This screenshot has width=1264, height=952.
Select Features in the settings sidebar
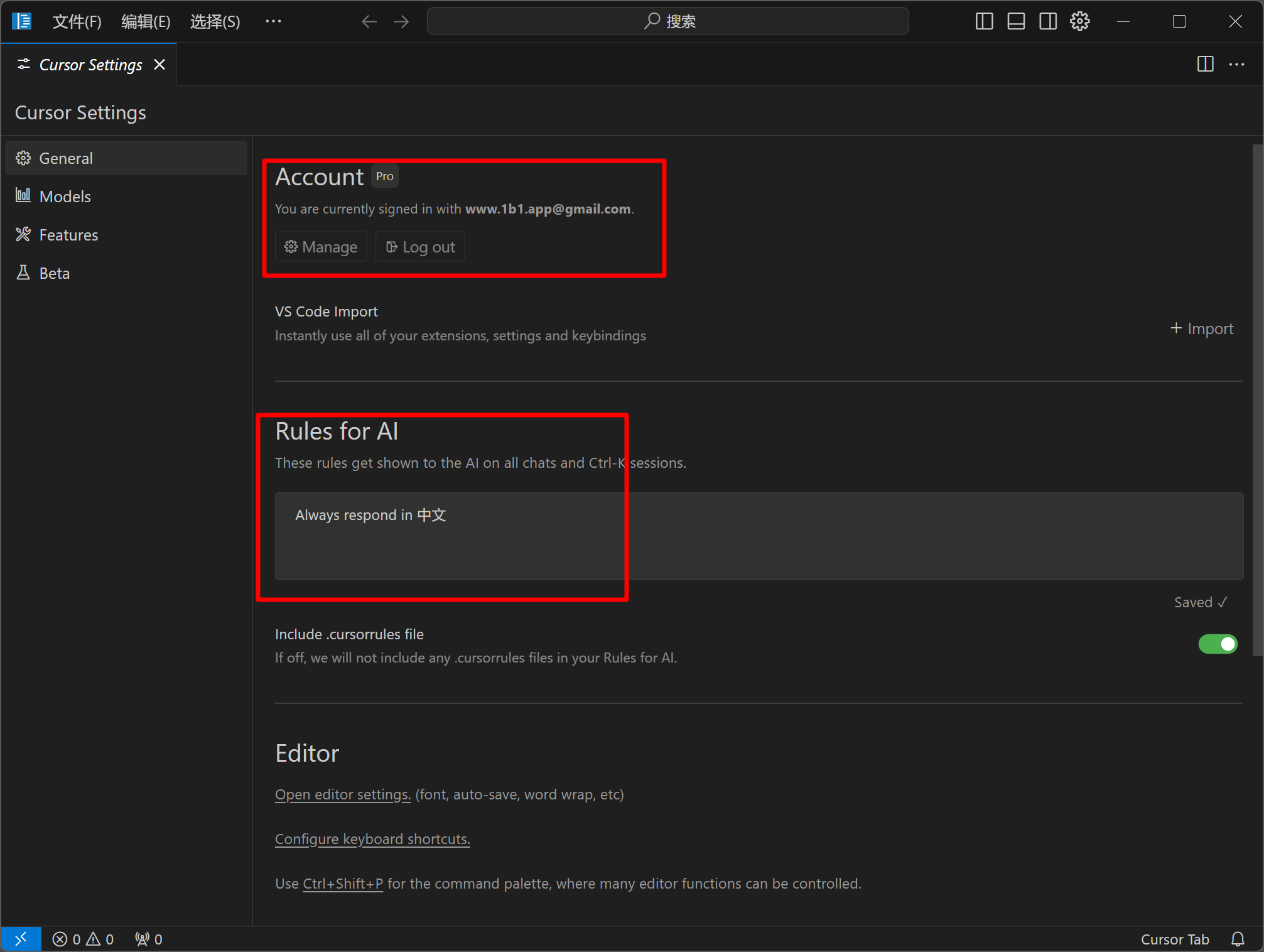pos(126,235)
